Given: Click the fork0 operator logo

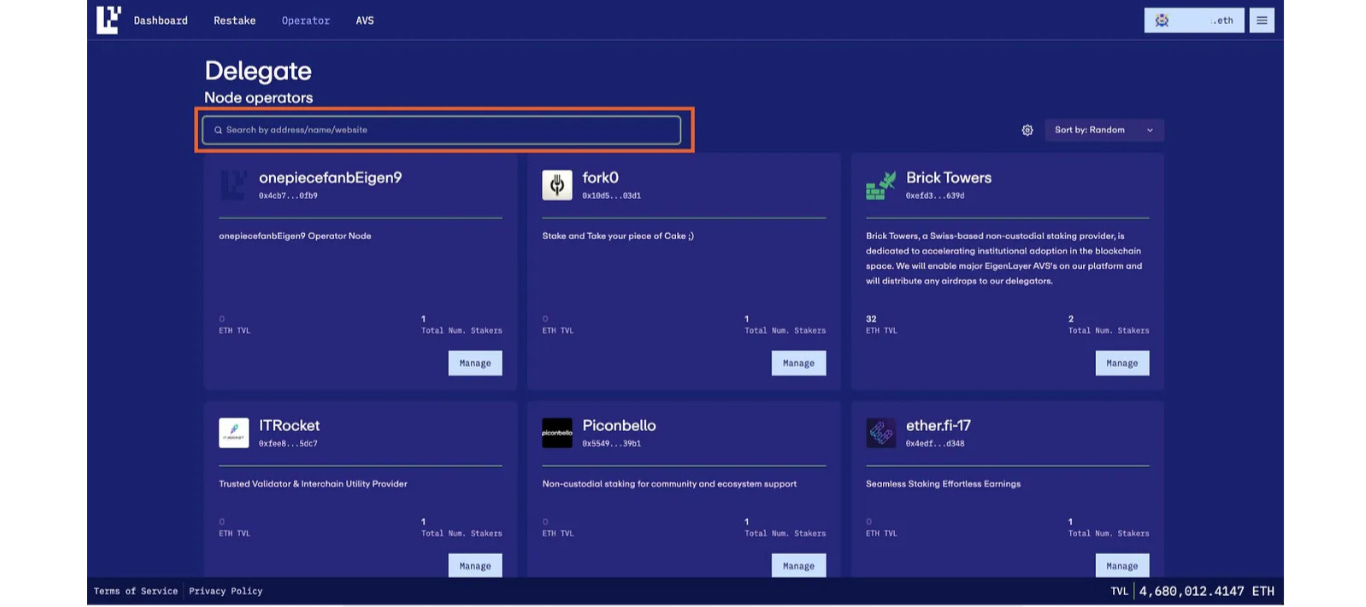Looking at the screenshot, I should (x=557, y=185).
